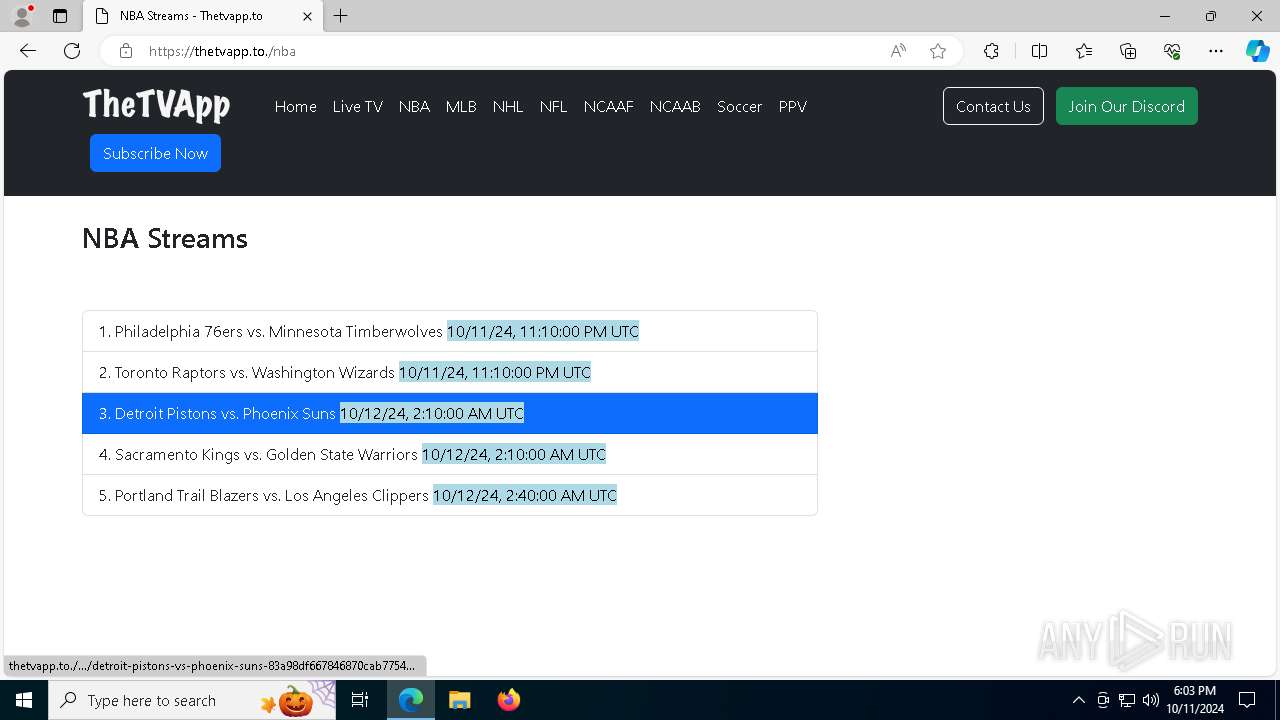
Task: Open Collections icon
Action: 1128,51
